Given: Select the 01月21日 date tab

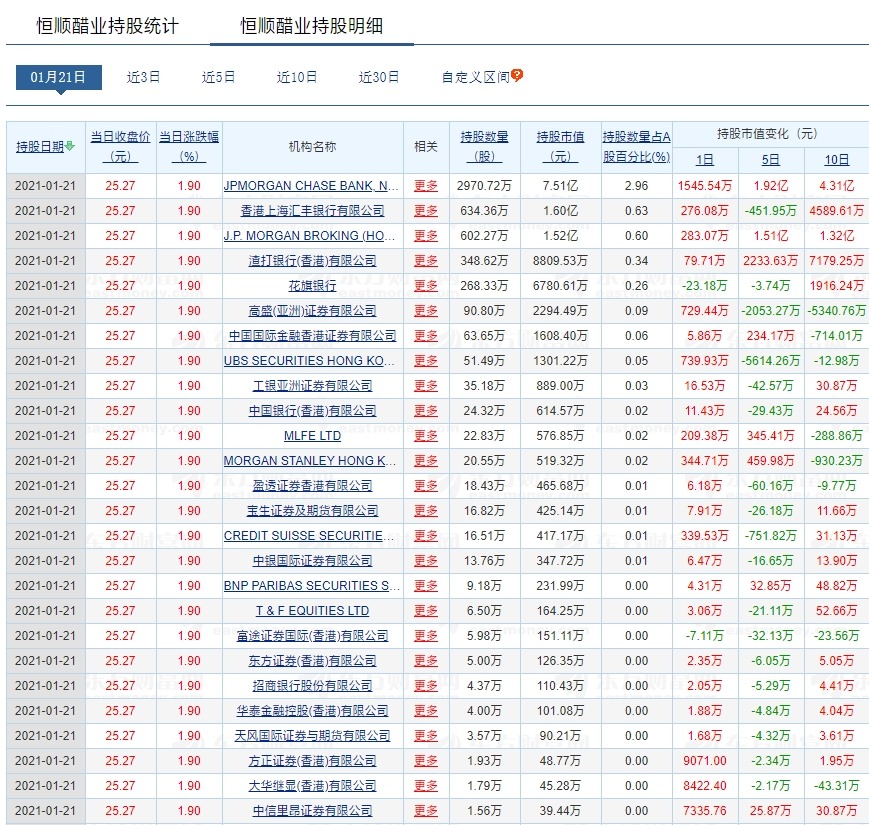Looking at the screenshot, I should (58, 77).
